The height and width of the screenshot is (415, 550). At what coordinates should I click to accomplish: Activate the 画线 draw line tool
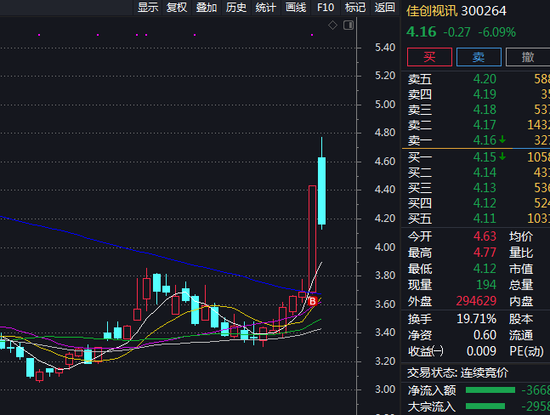point(296,7)
